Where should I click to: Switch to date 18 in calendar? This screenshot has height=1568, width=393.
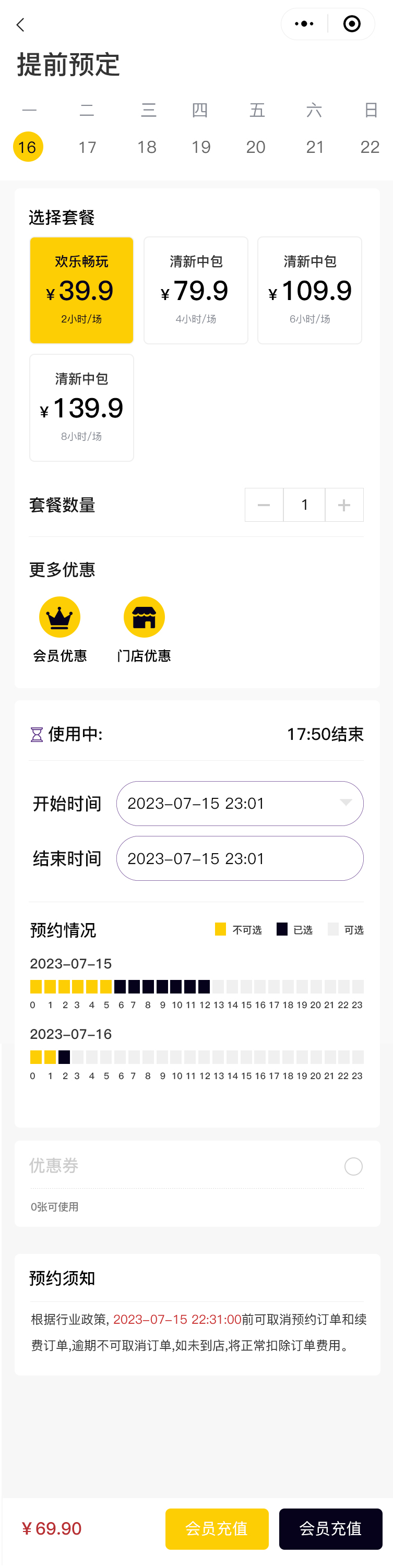click(x=147, y=147)
